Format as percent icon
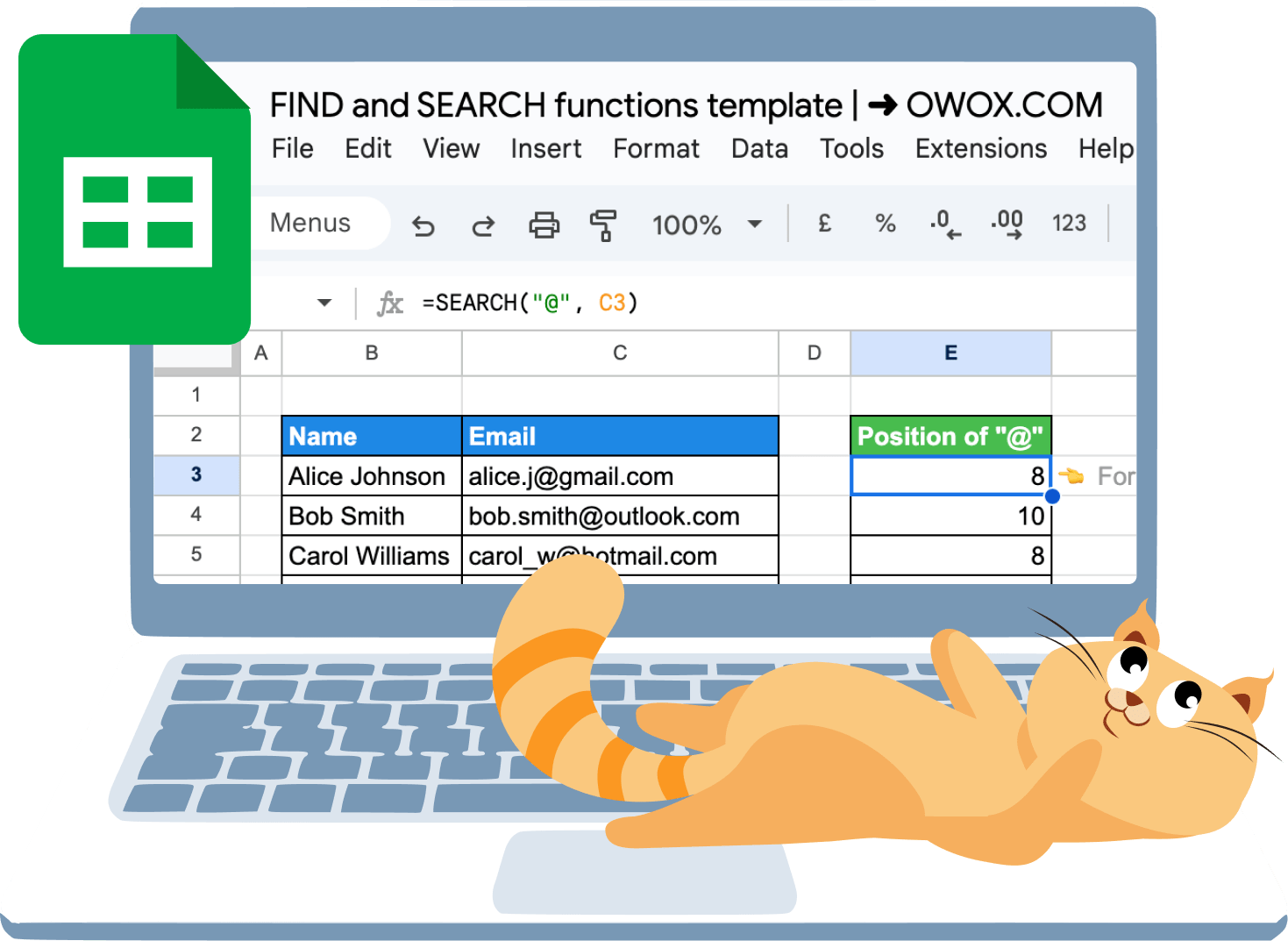The image size is (1288, 941). point(886,224)
